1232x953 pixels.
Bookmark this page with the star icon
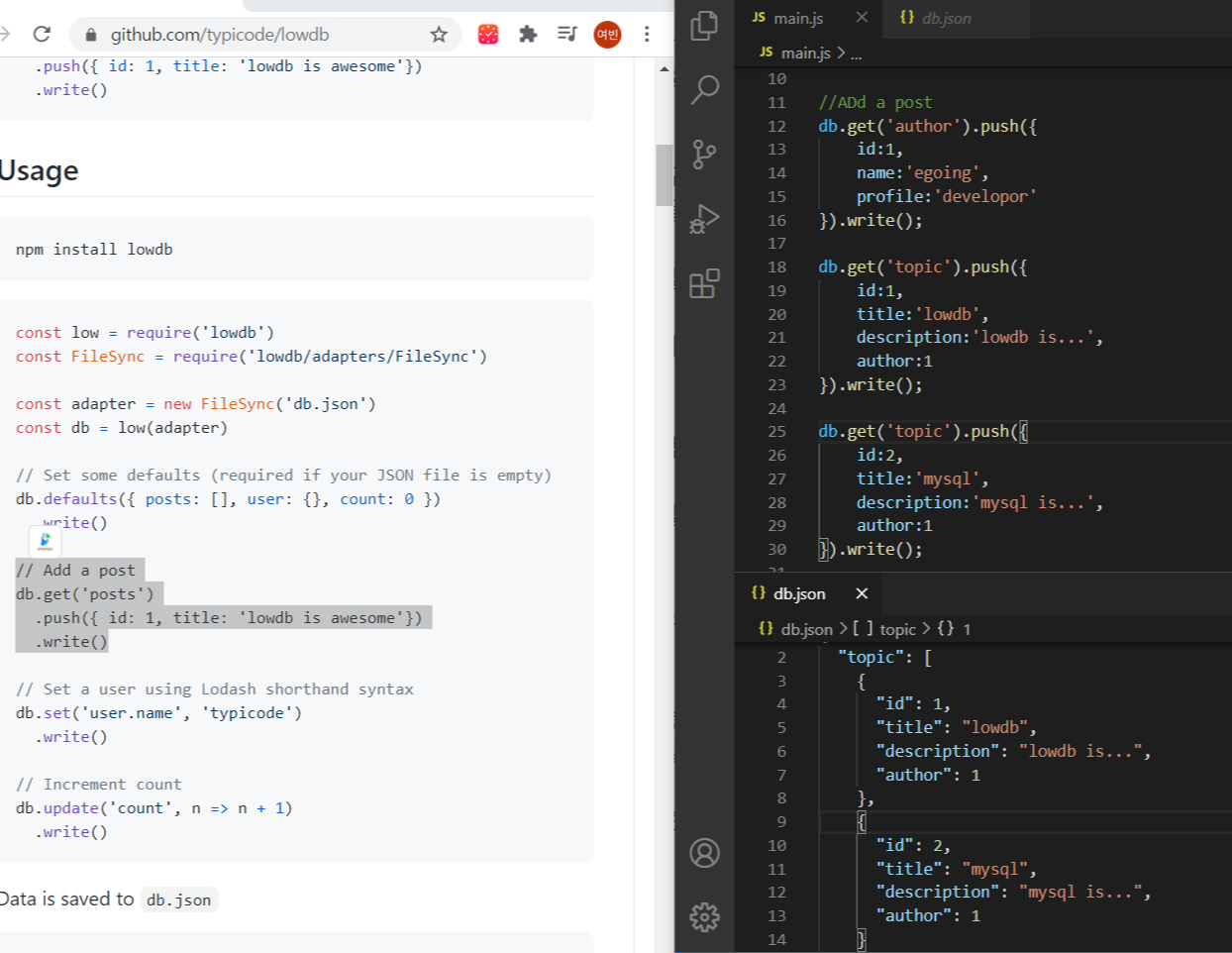(439, 35)
